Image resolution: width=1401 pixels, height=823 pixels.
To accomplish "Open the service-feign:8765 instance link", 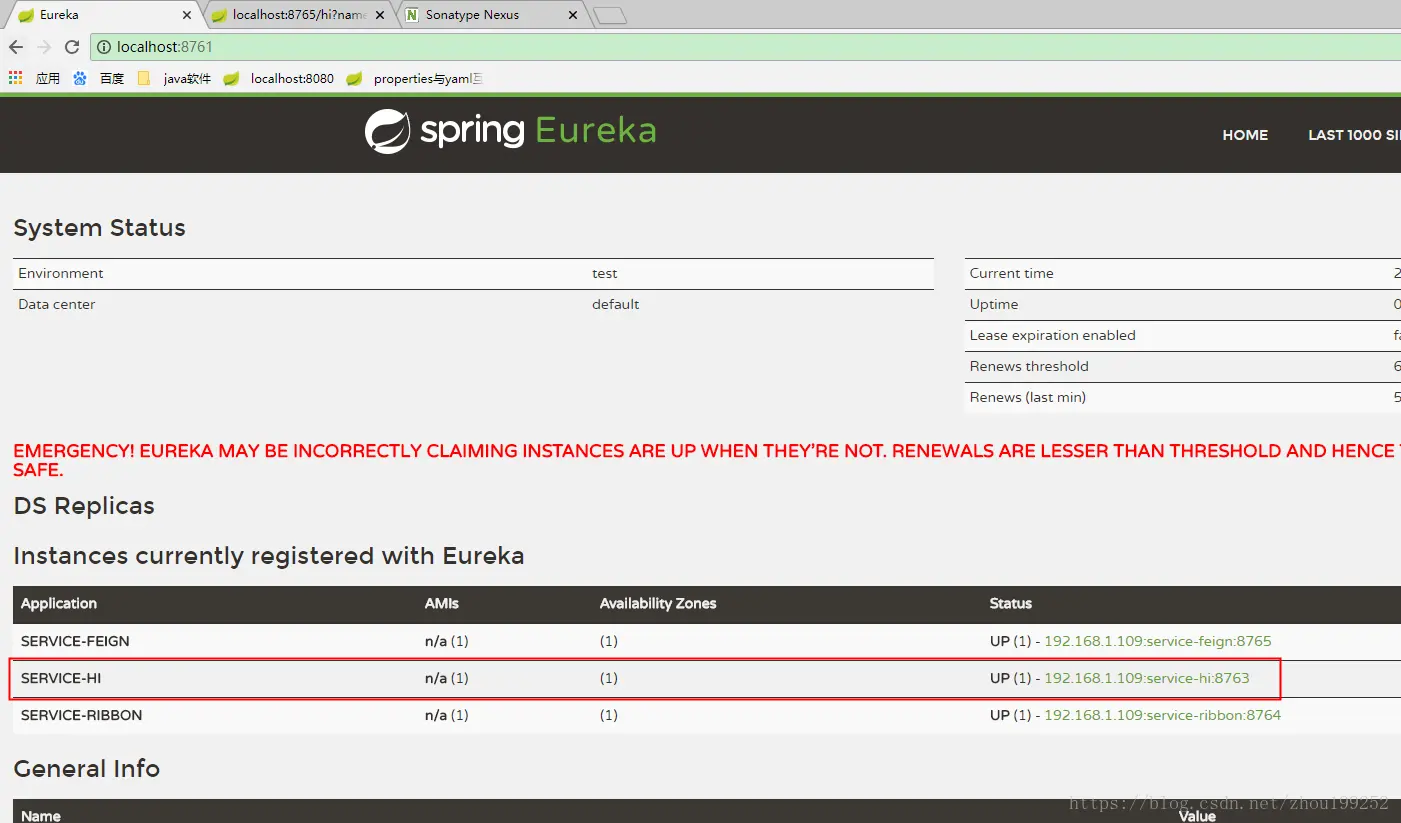I will click(x=1157, y=641).
